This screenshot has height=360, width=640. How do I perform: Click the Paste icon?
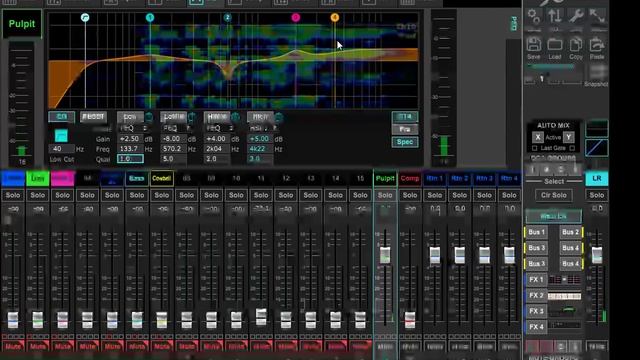tap(597, 44)
